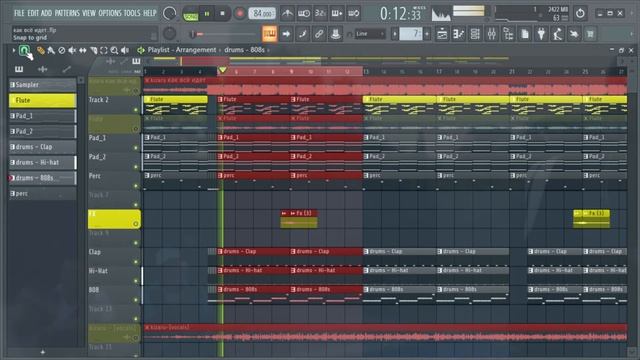This screenshot has height=360, width=640.
Task: Open the Channel rack icon
Action: coord(475,34)
